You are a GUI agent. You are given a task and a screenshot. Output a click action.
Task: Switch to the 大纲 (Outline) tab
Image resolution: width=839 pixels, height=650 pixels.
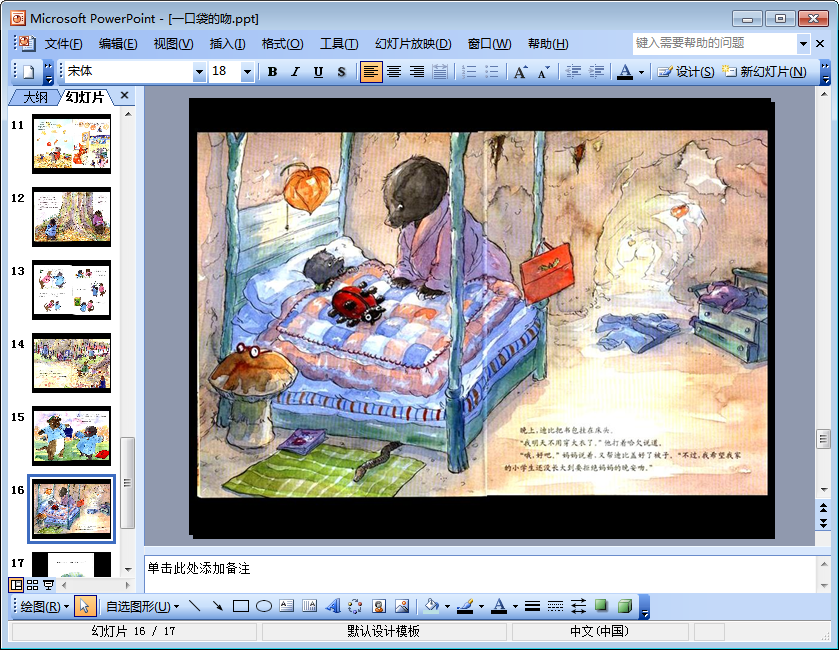pyautogui.click(x=35, y=97)
